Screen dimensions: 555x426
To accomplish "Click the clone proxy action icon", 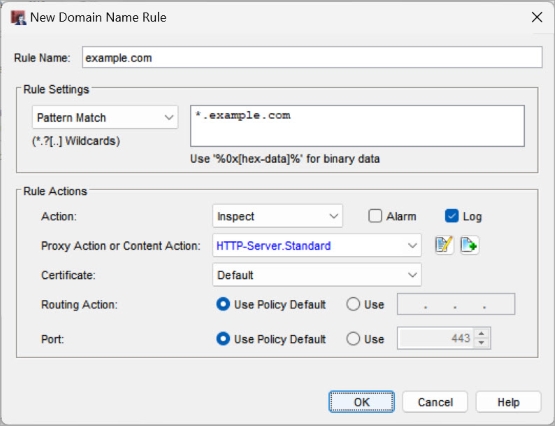I will coord(470,245).
